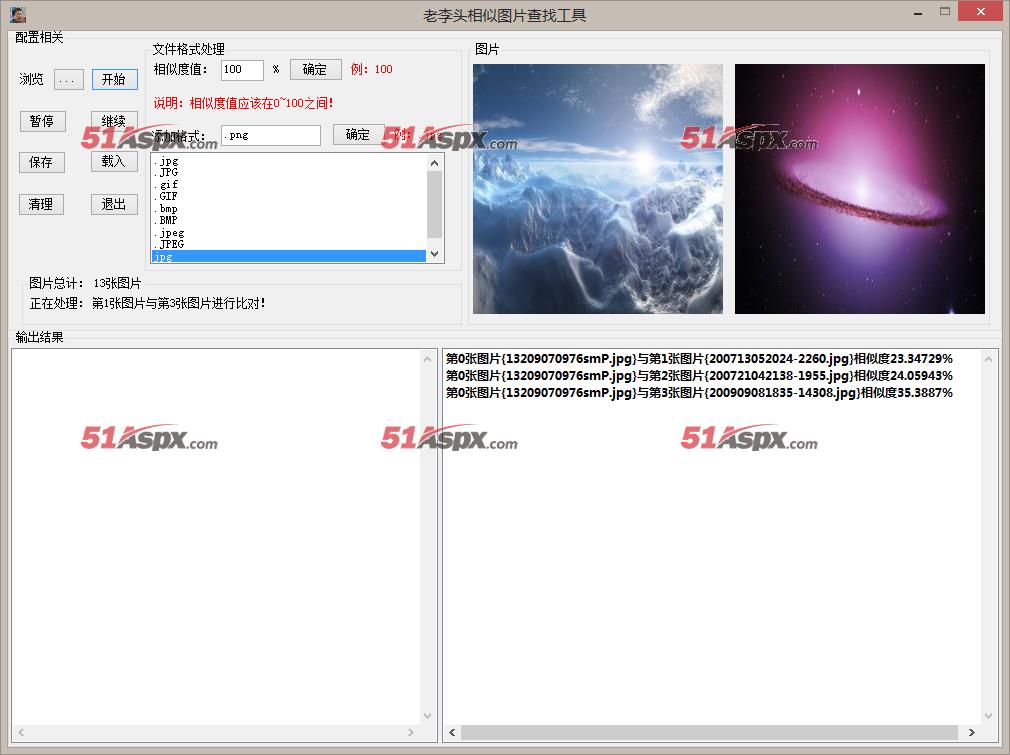Pause processing with the 暂停 button
The width and height of the screenshot is (1010, 755).
42,121
